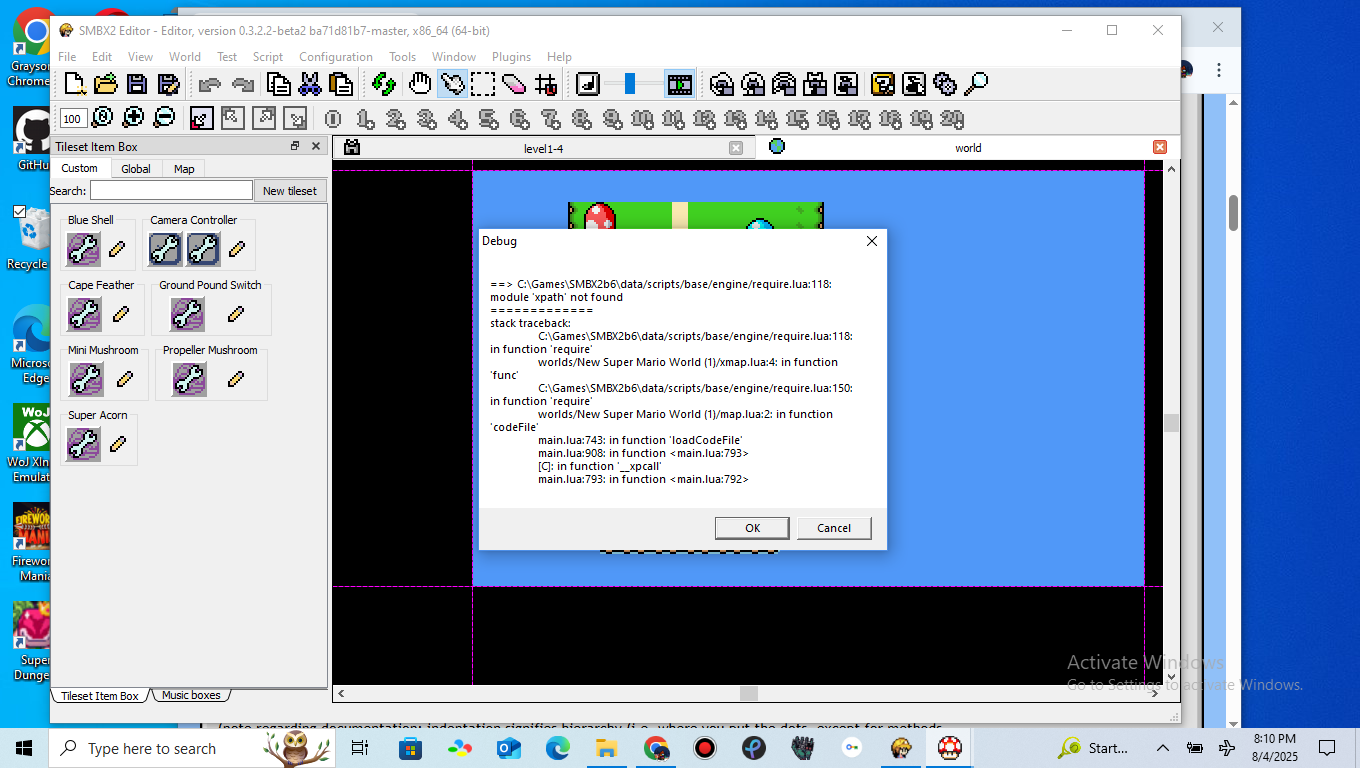Cut the selection with the scissors icon
Image resolution: width=1360 pixels, height=768 pixels.
(310, 84)
